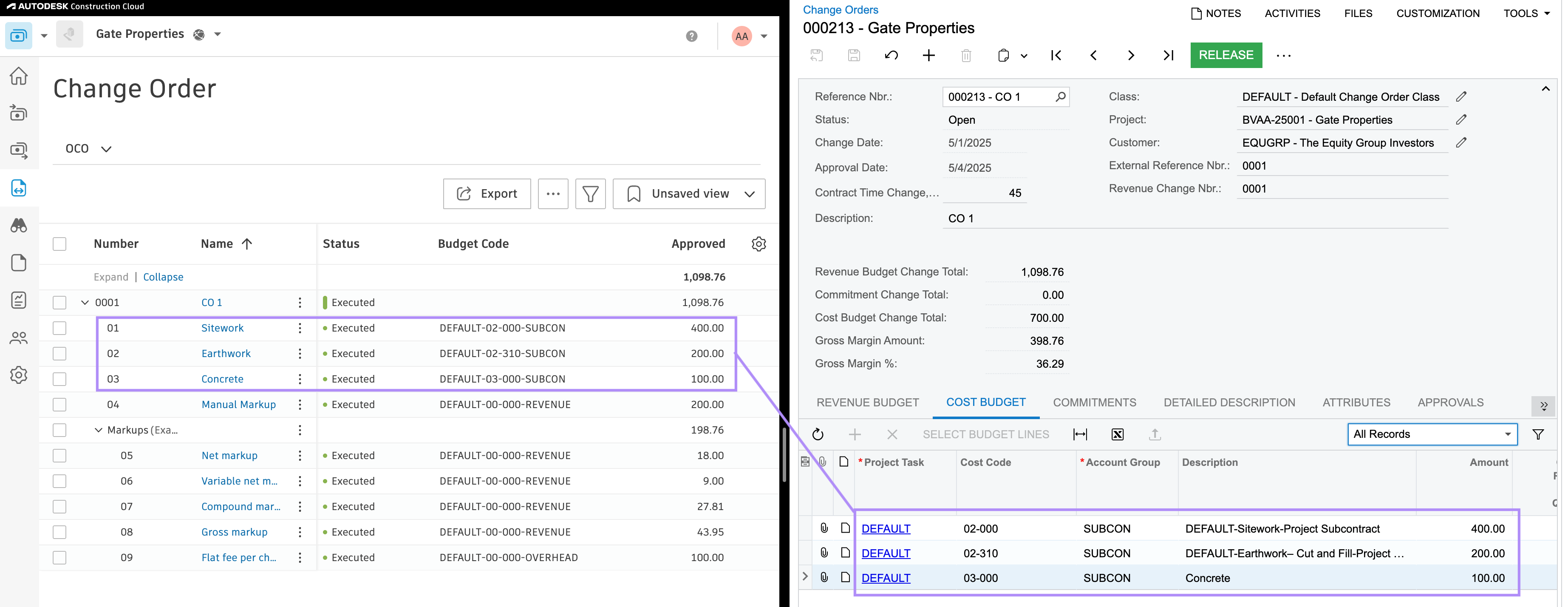This screenshot has width=1568, height=607.
Task: Switch to the Revenue Budget tab
Action: click(x=867, y=403)
